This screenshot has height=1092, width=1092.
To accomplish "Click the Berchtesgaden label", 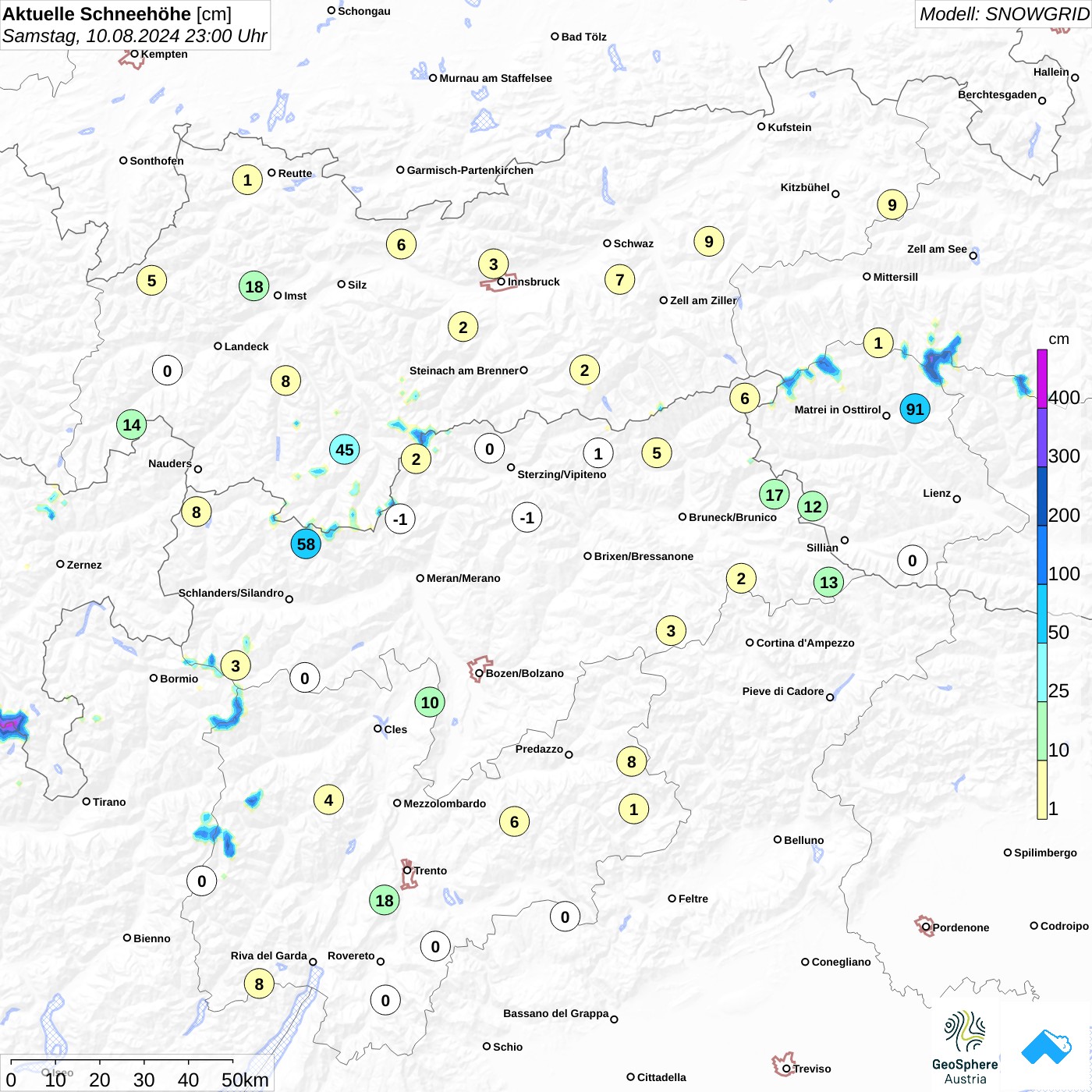I will (x=997, y=94).
